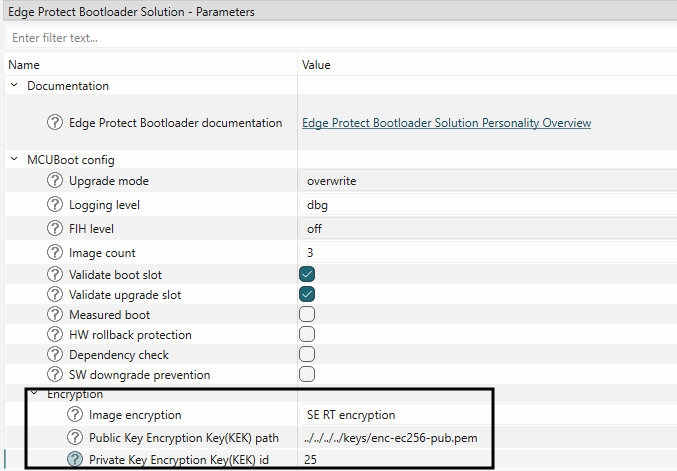This screenshot has height=471, width=677.
Task: Click help icon next to Upgrade mode
Action: click(x=55, y=181)
